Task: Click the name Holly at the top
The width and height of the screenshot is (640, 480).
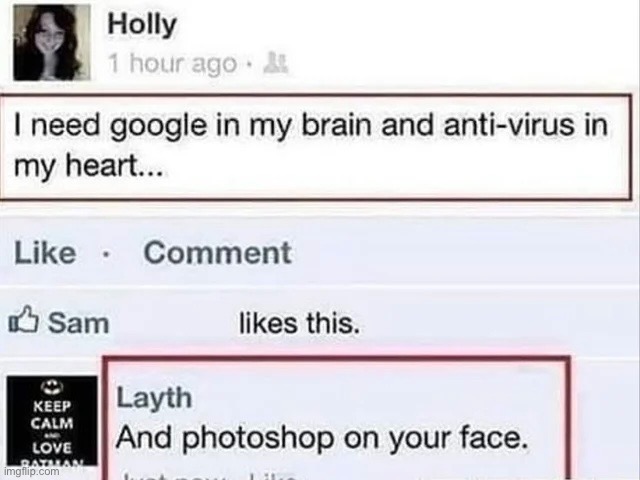Action: [x=142, y=25]
